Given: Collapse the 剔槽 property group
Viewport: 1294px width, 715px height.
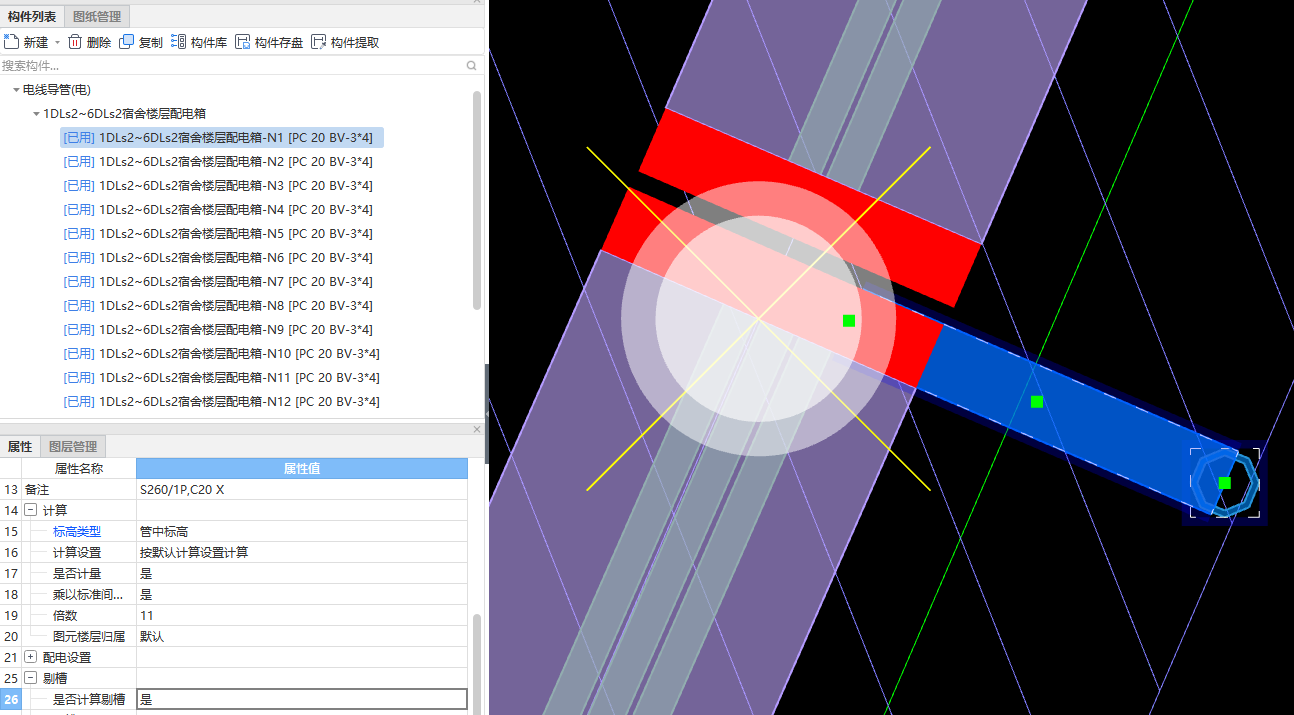Looking at the screenshot, I should point(30,678).
